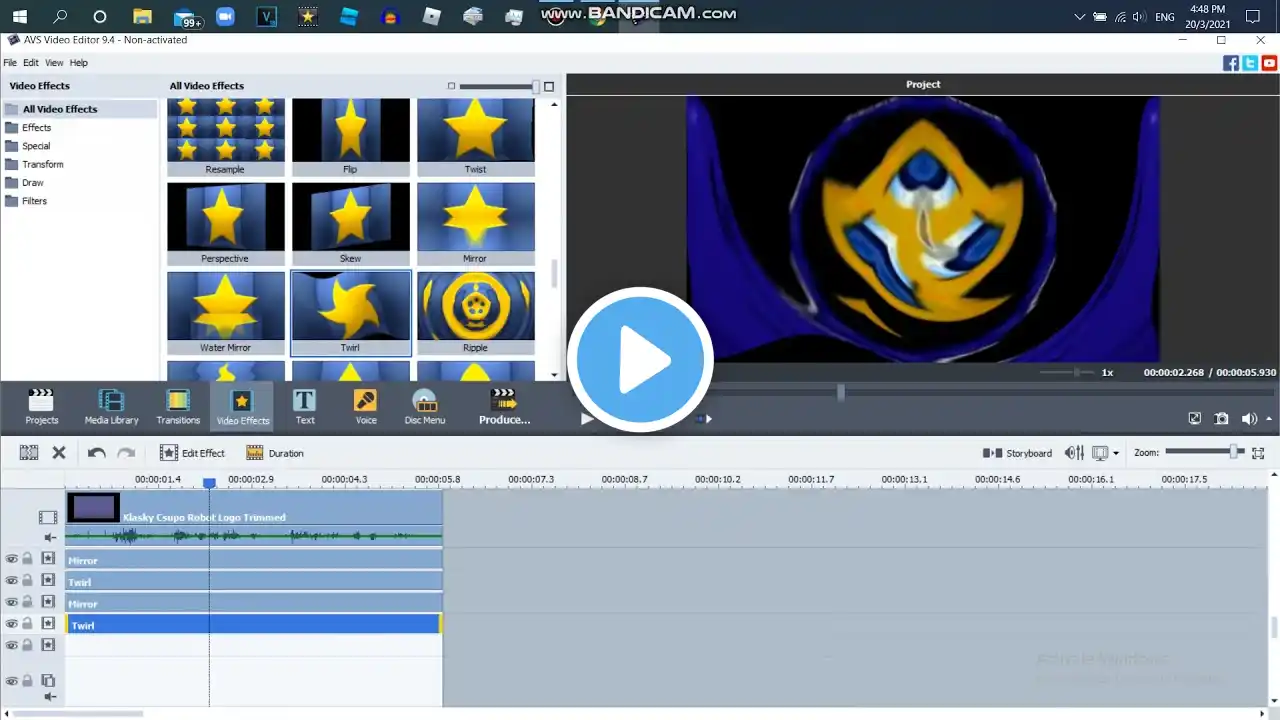Image resolution: width=1280 pixels, height=720 pixels.
Task: Open the Projects section
Action: pos(41,407)
